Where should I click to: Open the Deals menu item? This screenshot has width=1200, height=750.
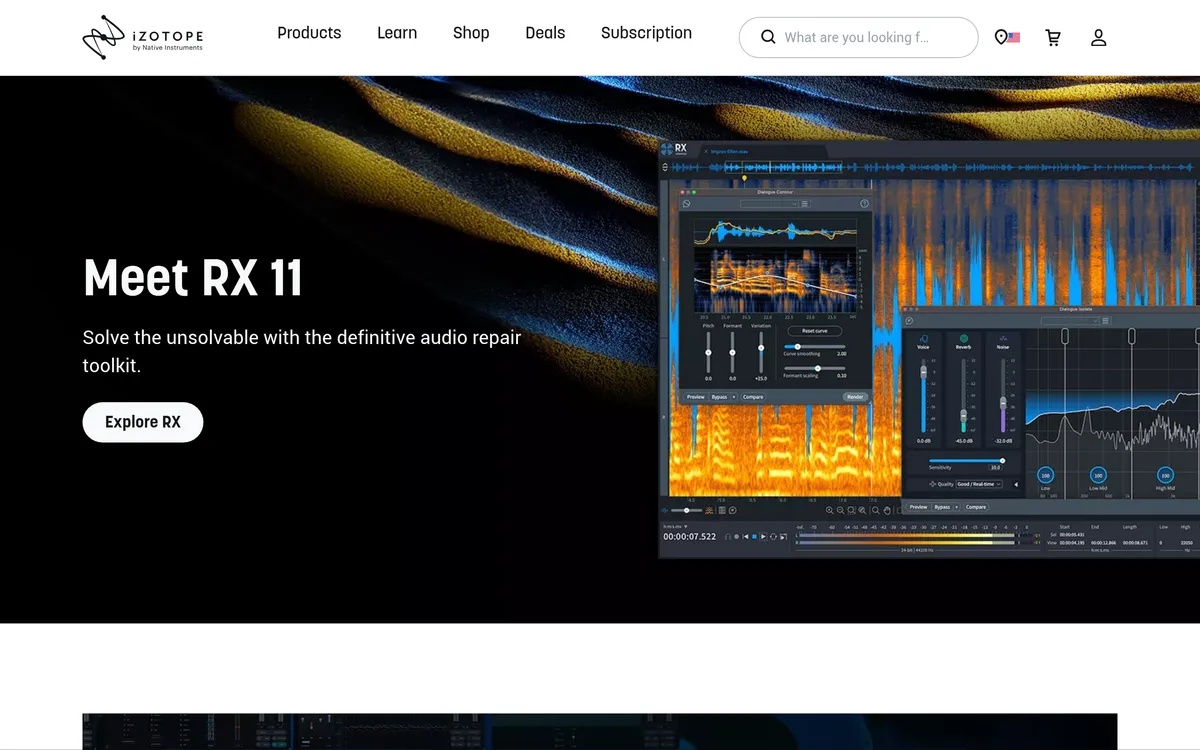pyautogui.click(x=545, y=33)
